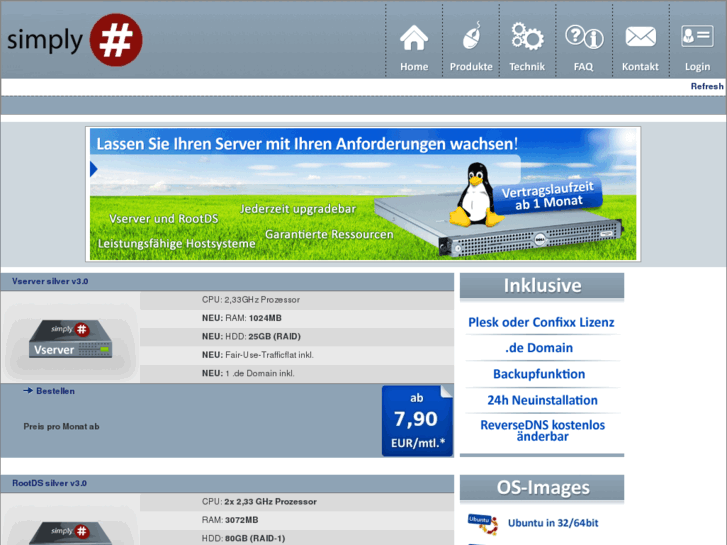Click the ab 7,90 EUR/mtl. price tag
727x545 pixels.
417,421
